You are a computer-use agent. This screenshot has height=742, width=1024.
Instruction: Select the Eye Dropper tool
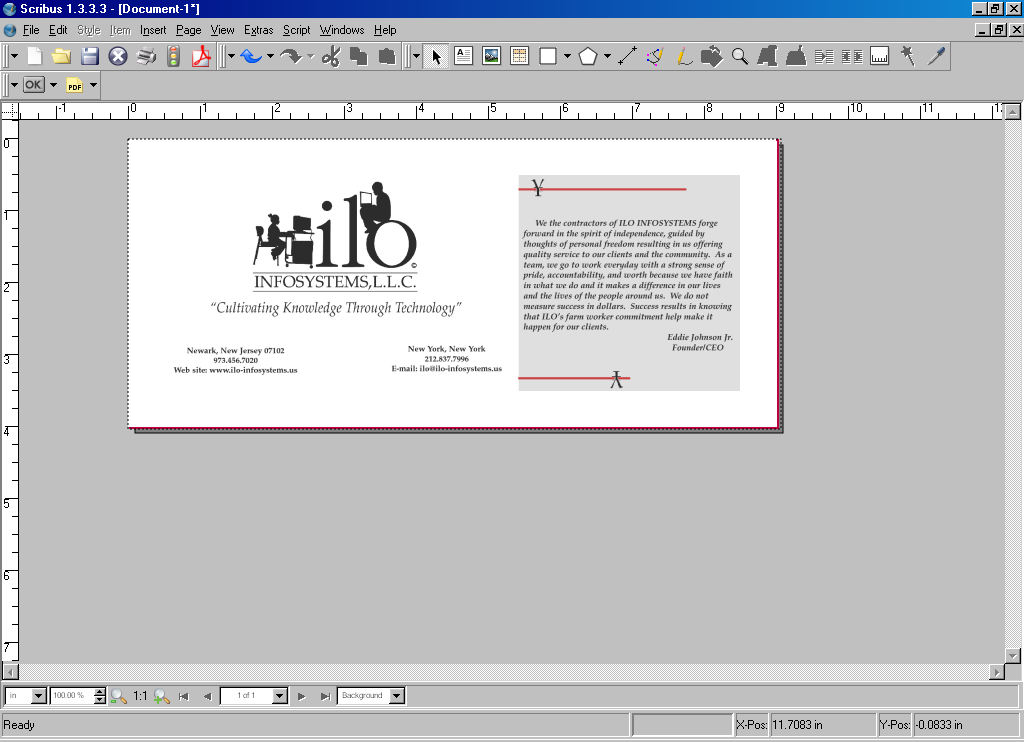936,56
